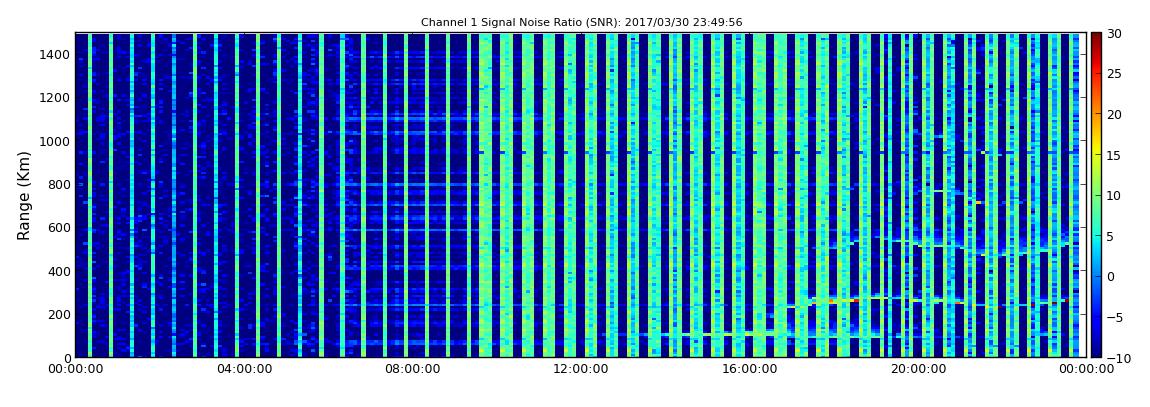This screenshot has height=407, width=1150.
Task: Click the 1000 range axis tick label
Action: coord(55,141)
